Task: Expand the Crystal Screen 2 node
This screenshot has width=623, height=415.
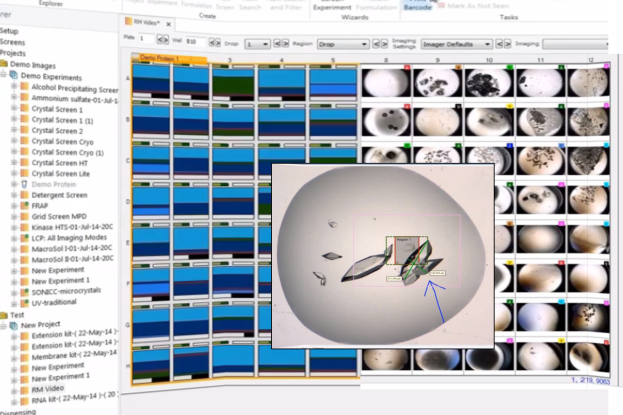Action: (14, 130)
